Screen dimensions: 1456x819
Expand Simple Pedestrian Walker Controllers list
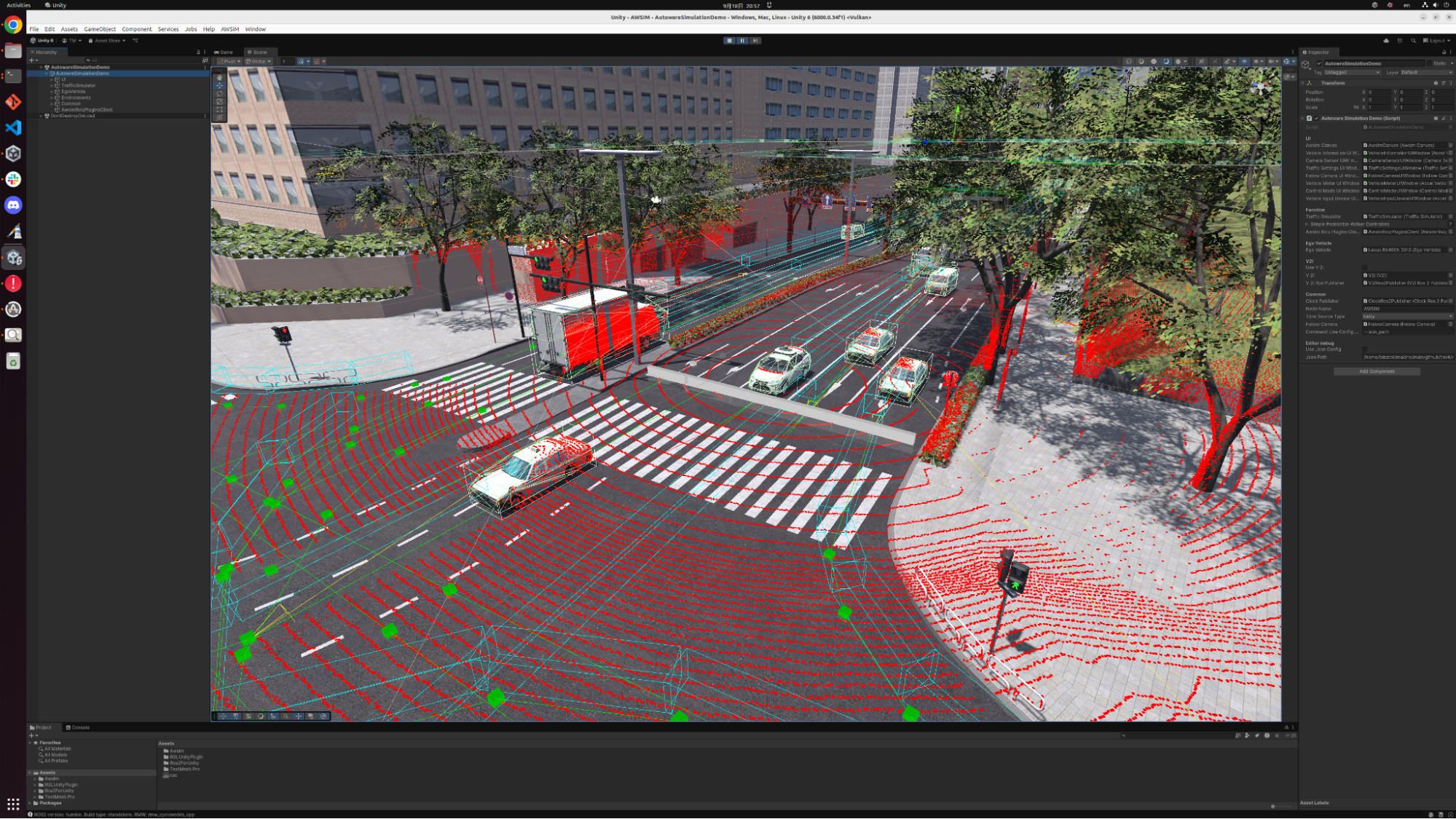tap(1307, 224)
